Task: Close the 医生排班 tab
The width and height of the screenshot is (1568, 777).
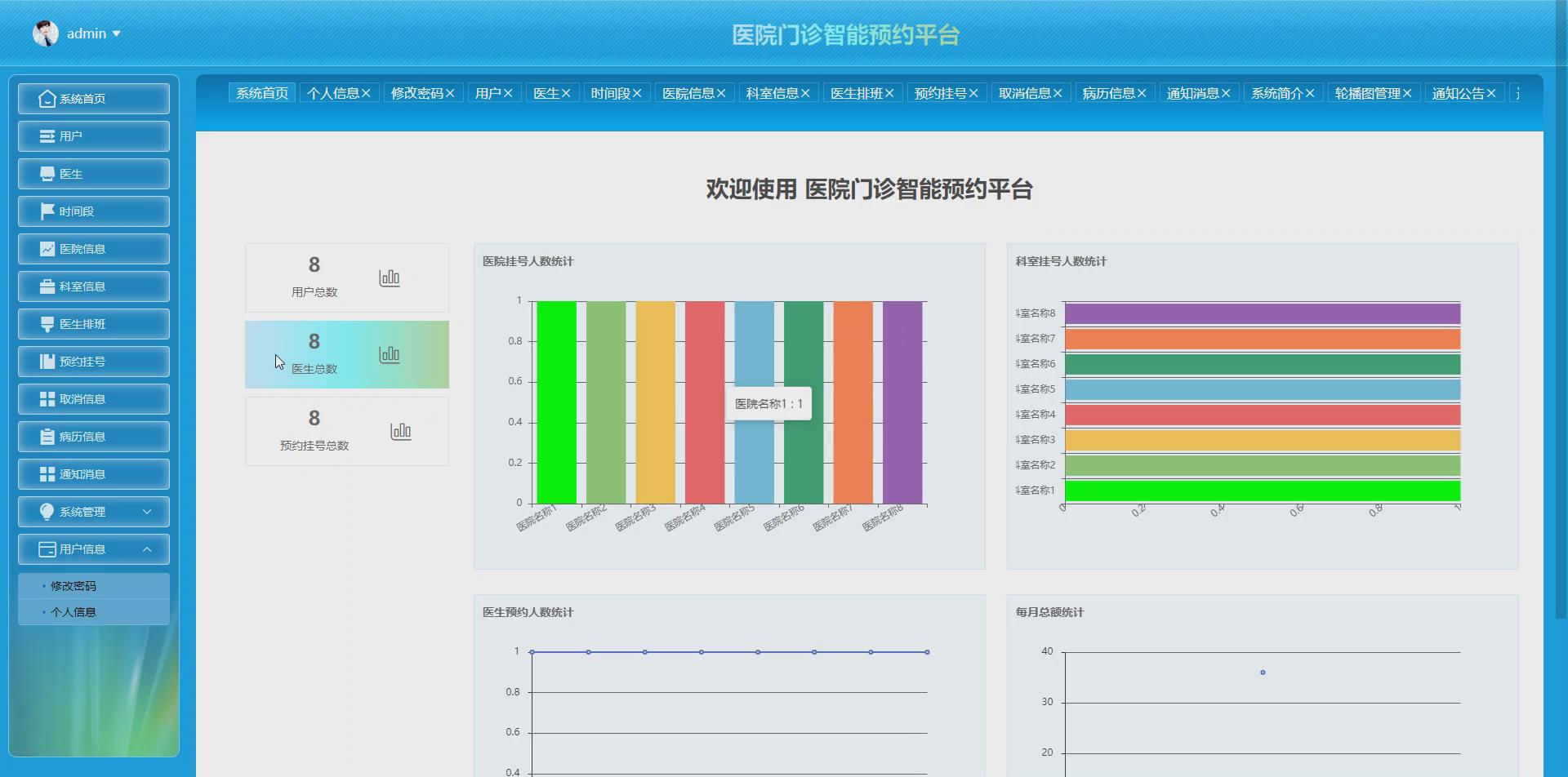Action: coord(889,94)
